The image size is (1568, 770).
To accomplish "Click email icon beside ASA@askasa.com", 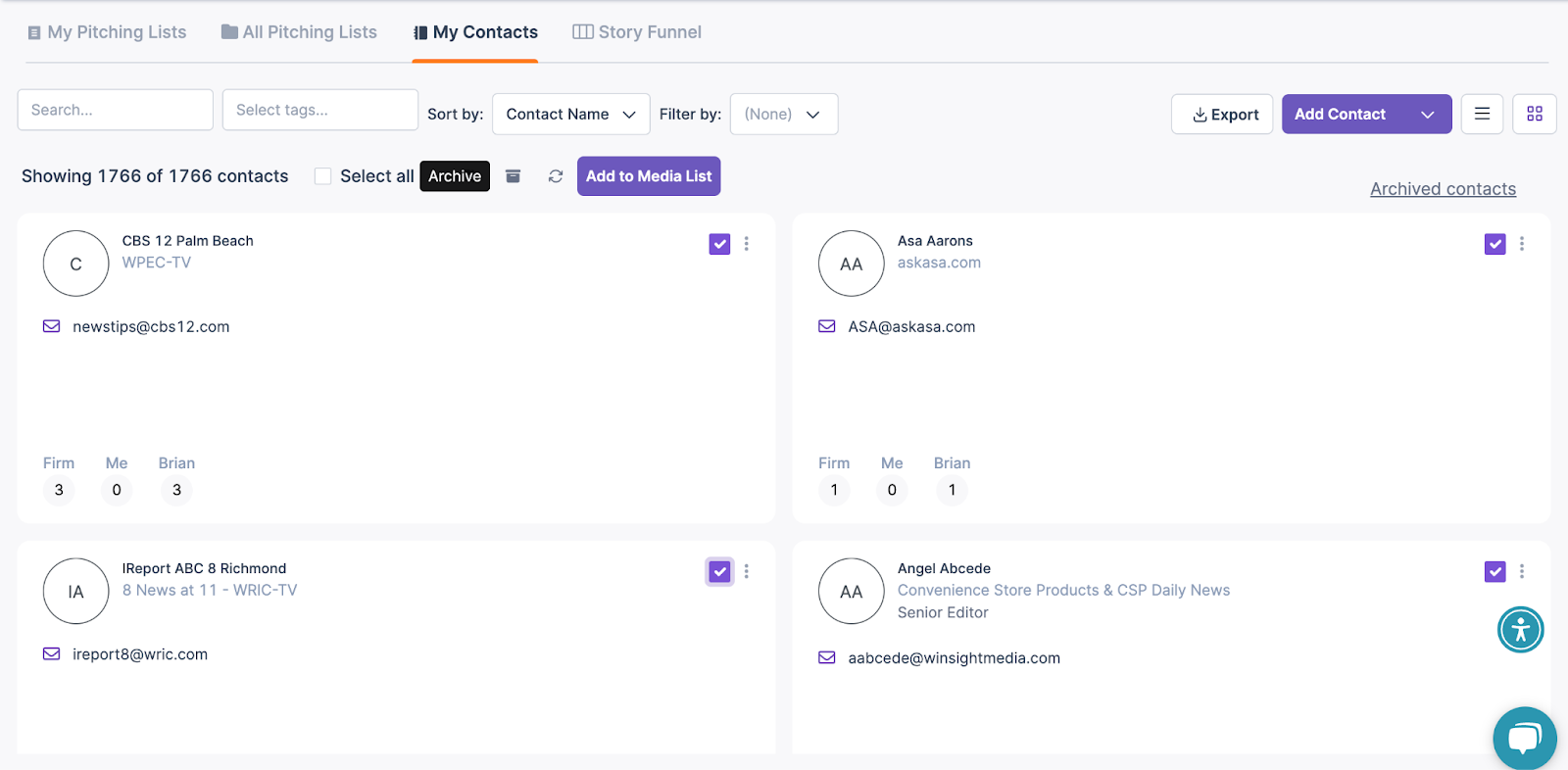I will pyautogui.click(x=827, y=326).
